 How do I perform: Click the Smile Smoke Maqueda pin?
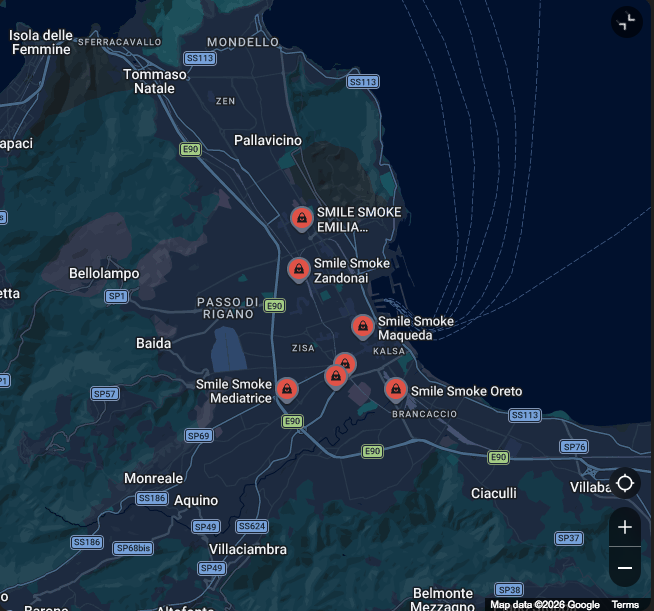point(362,326)
